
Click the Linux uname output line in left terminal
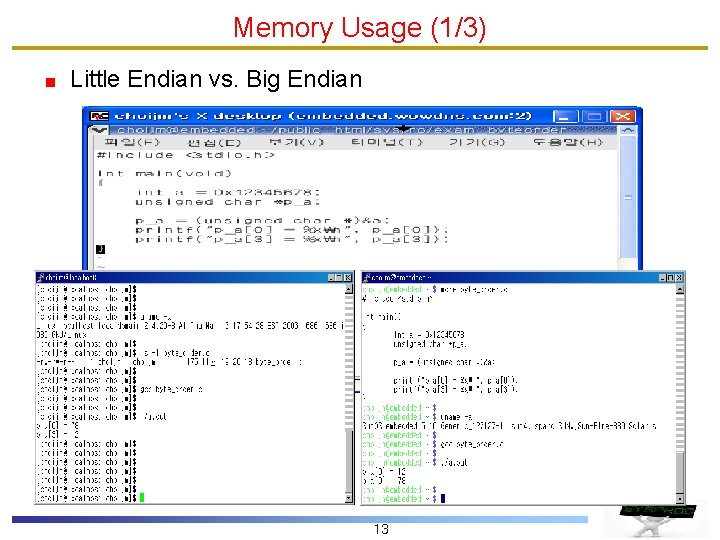coord(189,330)
